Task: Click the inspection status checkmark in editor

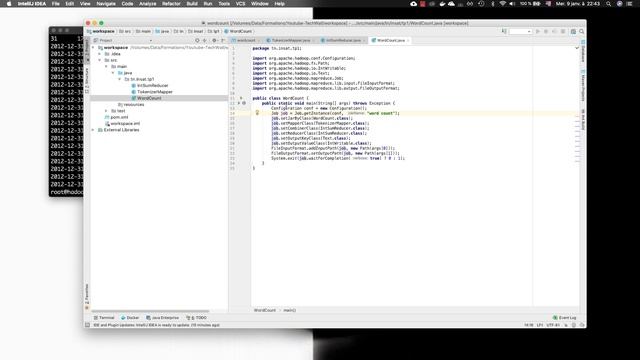Action: (577, 48)
